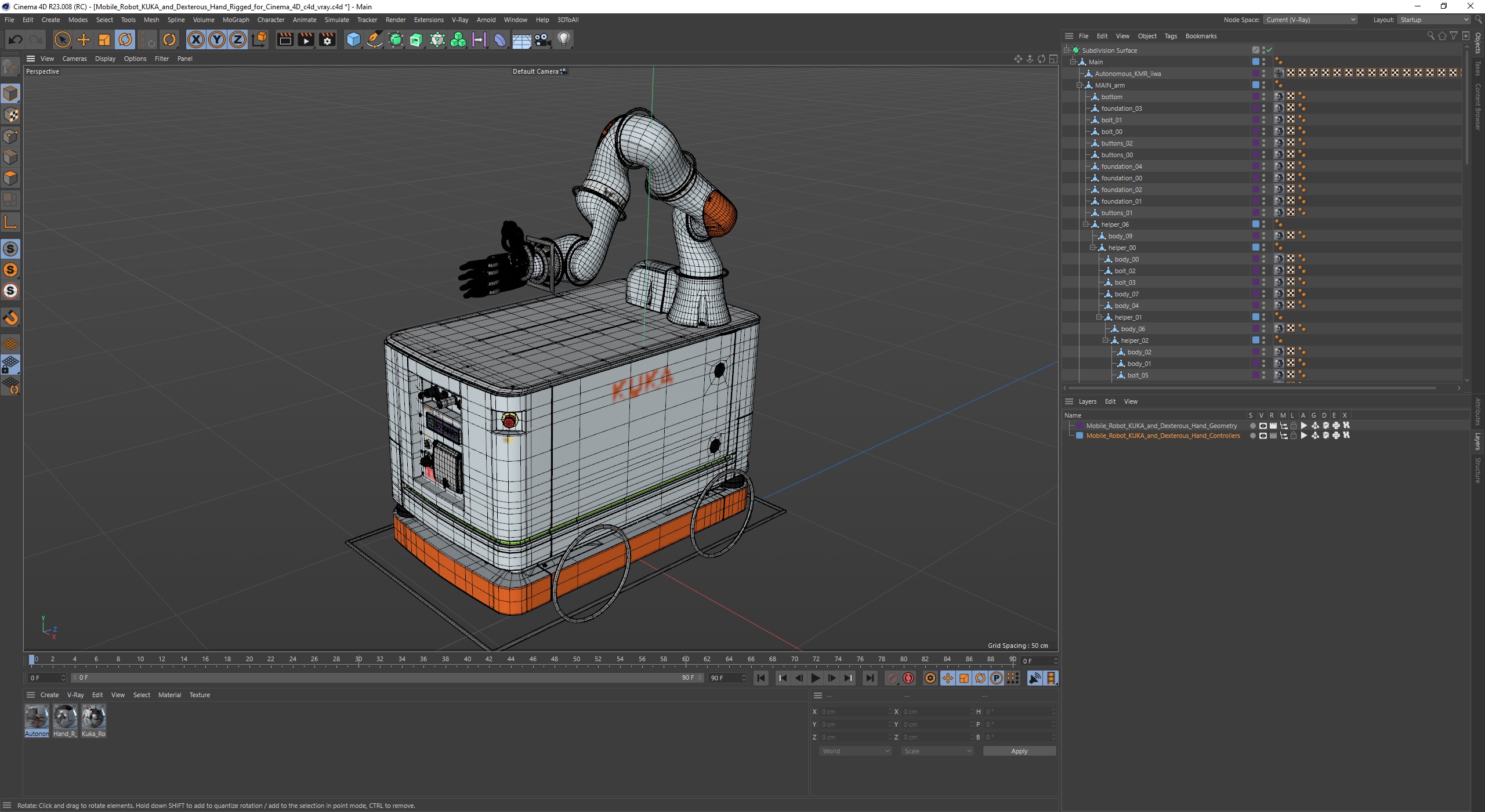
Task: Toggle Position keyframe recording icon
Action: pos(947,678)
